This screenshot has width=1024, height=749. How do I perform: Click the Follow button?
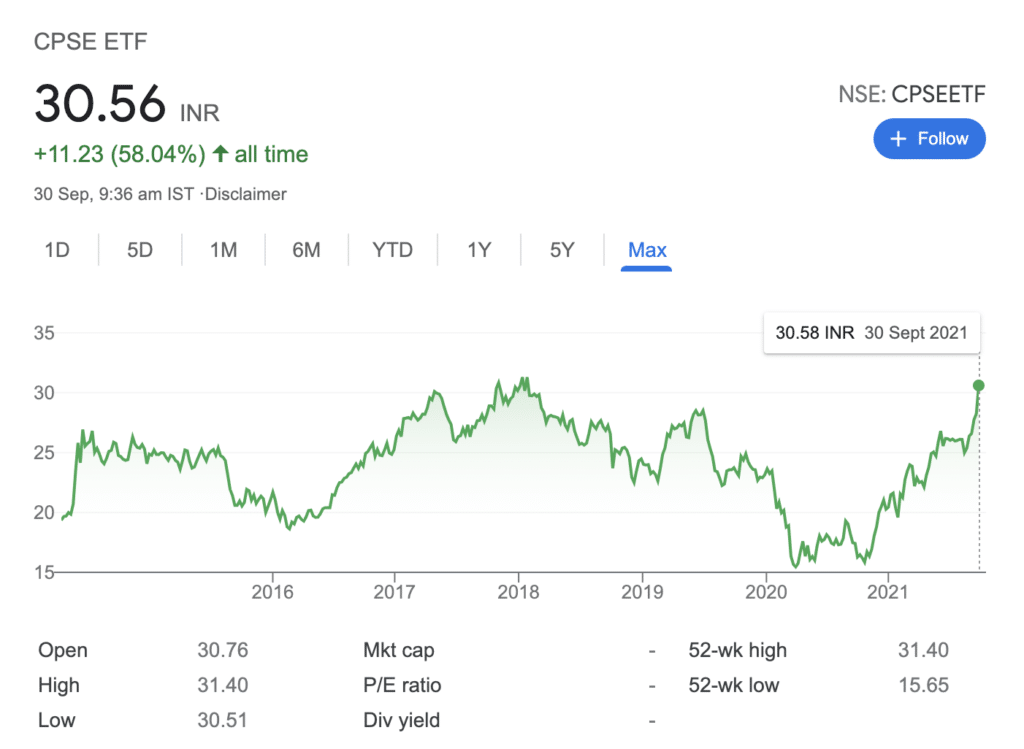929,138
